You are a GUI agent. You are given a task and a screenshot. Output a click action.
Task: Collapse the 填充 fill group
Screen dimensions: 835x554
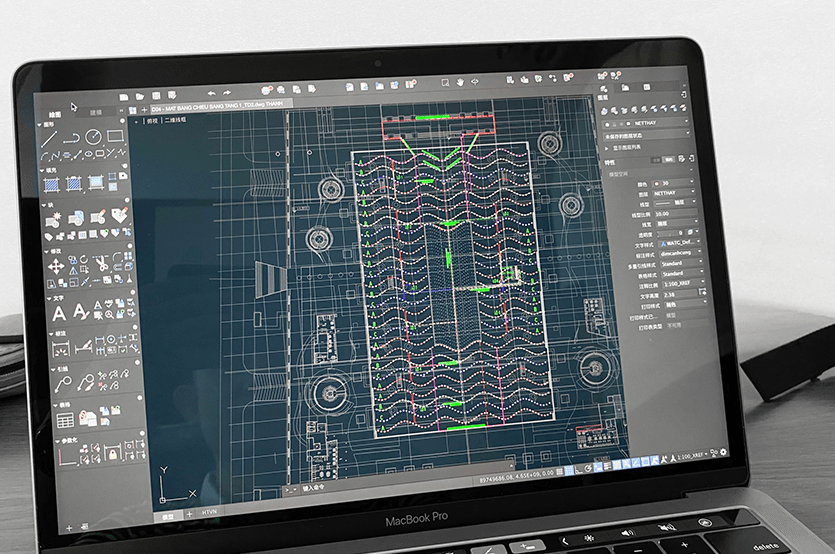coord(42,171)
